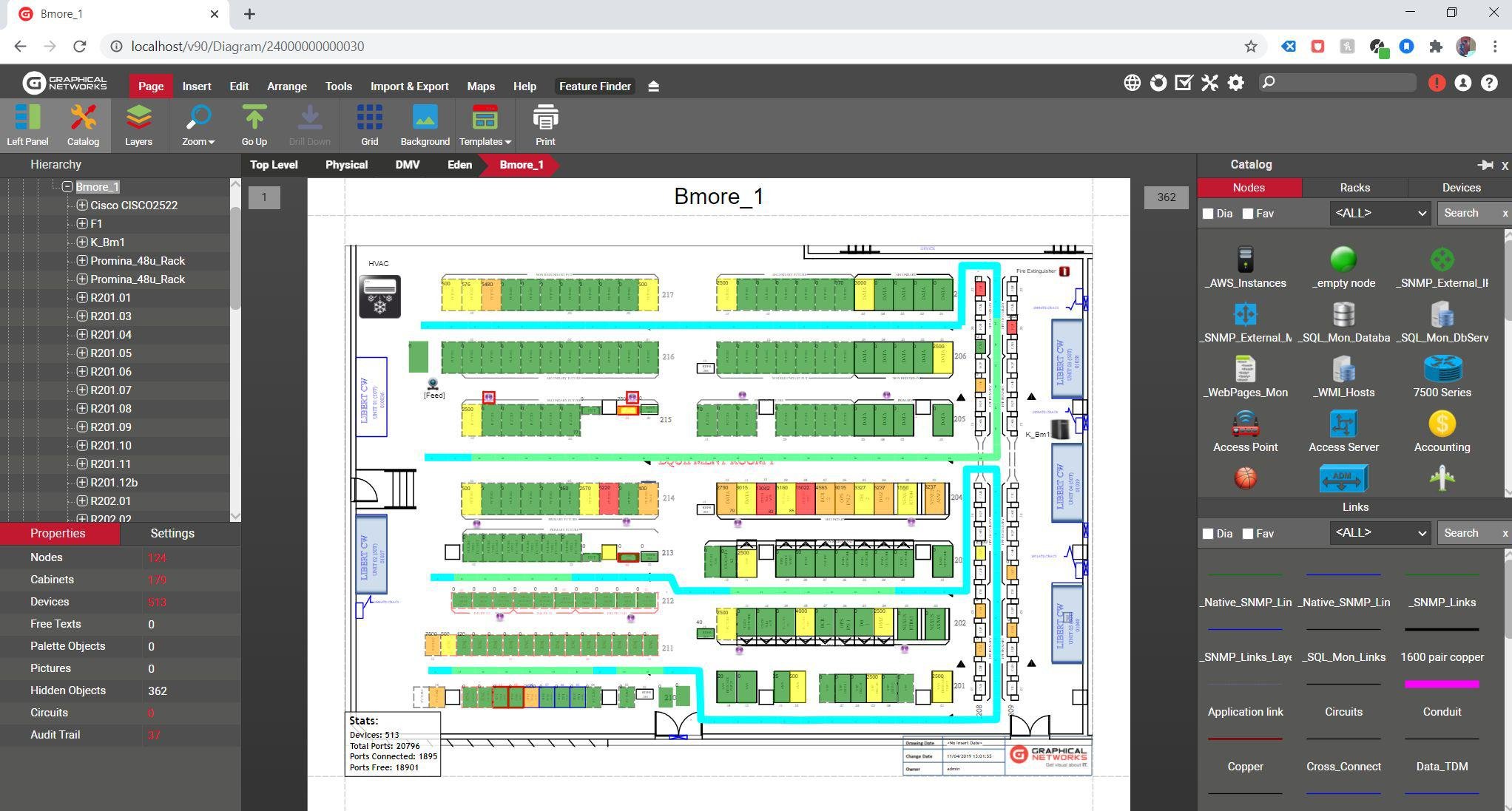Switch to the Racks catalog tab
Viewport: 1512px width, 811px height.
click(x=1354, y=188)
